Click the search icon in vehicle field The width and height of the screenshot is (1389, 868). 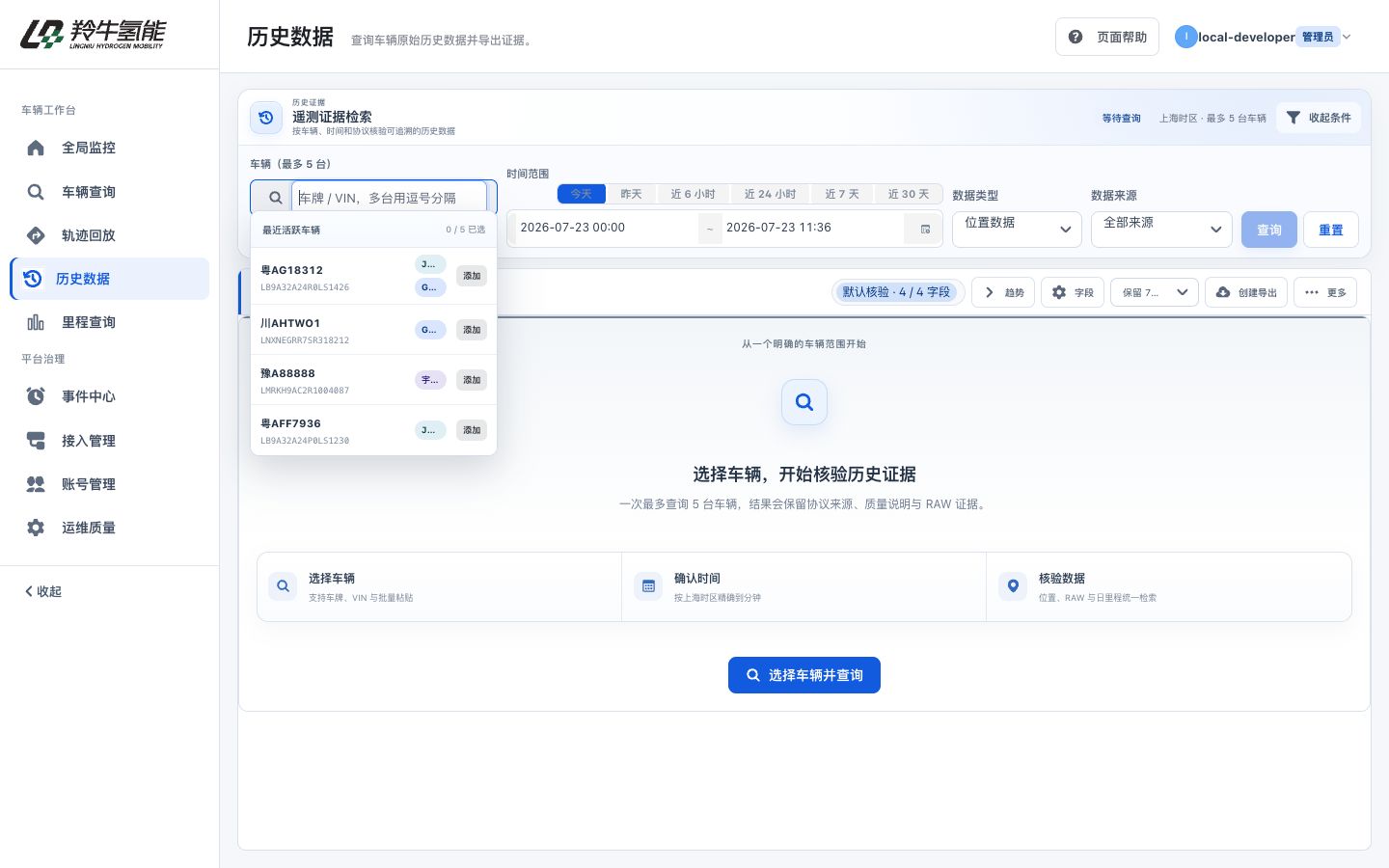tap(275, 198)
